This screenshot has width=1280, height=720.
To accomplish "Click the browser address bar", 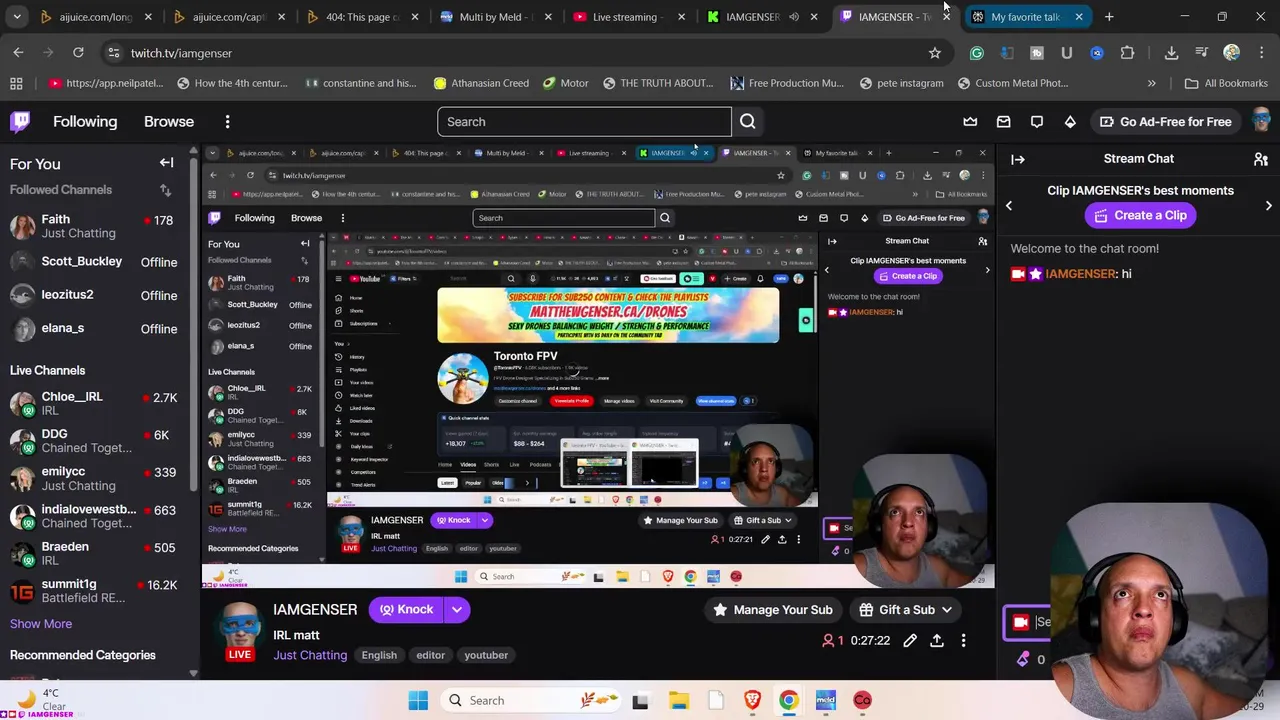I will (520, 53).
